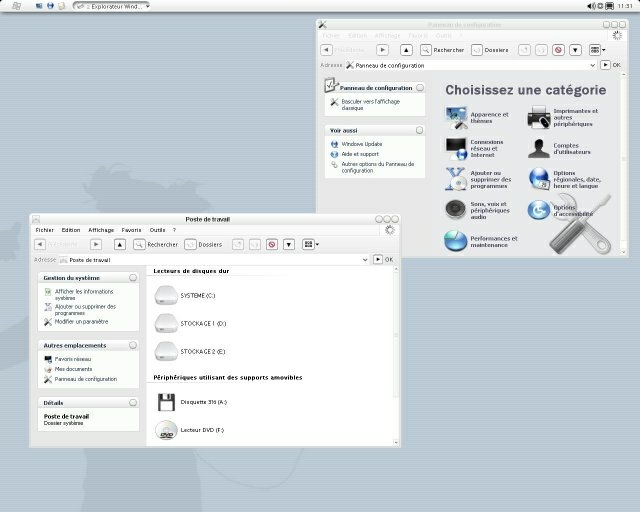Open Ajouter ou supprimer des programmes icon

coord(456,179)
